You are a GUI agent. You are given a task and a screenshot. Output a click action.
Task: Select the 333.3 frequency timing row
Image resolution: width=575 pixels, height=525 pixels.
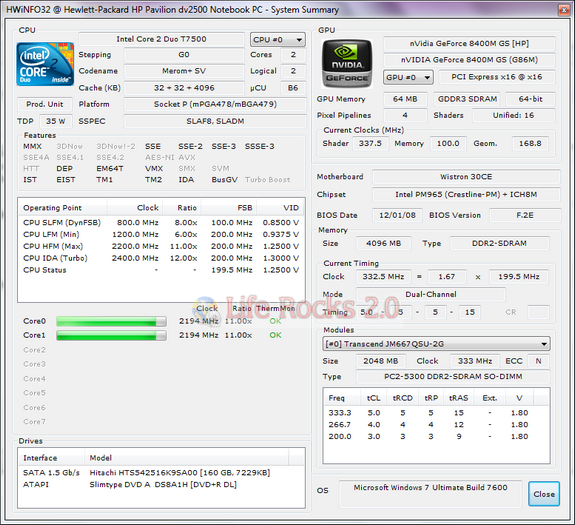436,413
